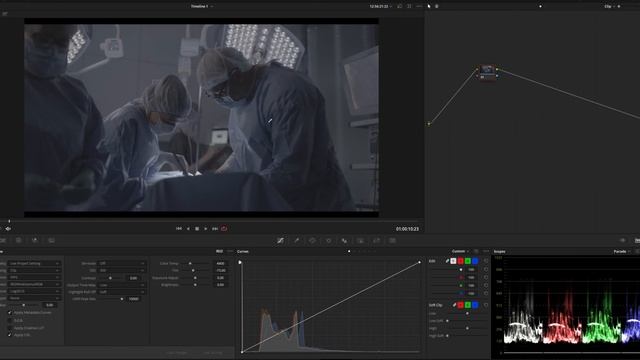Viewport: 640px width, 360px height.
Task: Play the clip in reverse
Action: point(188,229)
